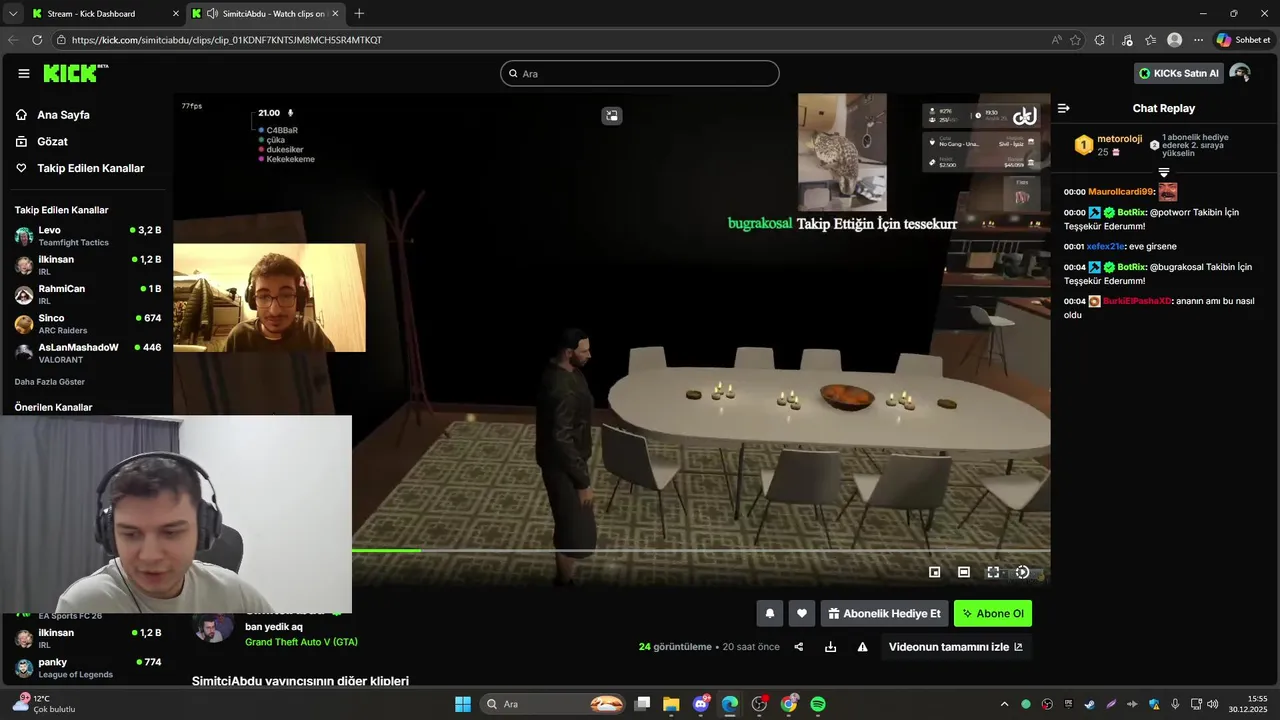The height and width of the screenshot is (720, 1280).
Task: Click the Windows taskbar Ara search box
Action: [x=553, y=704]
